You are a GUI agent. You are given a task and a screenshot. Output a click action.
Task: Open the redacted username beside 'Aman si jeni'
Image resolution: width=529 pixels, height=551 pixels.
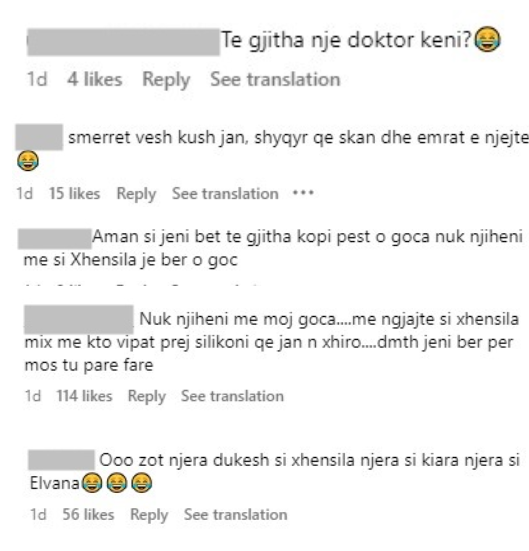tap(54, 239)
